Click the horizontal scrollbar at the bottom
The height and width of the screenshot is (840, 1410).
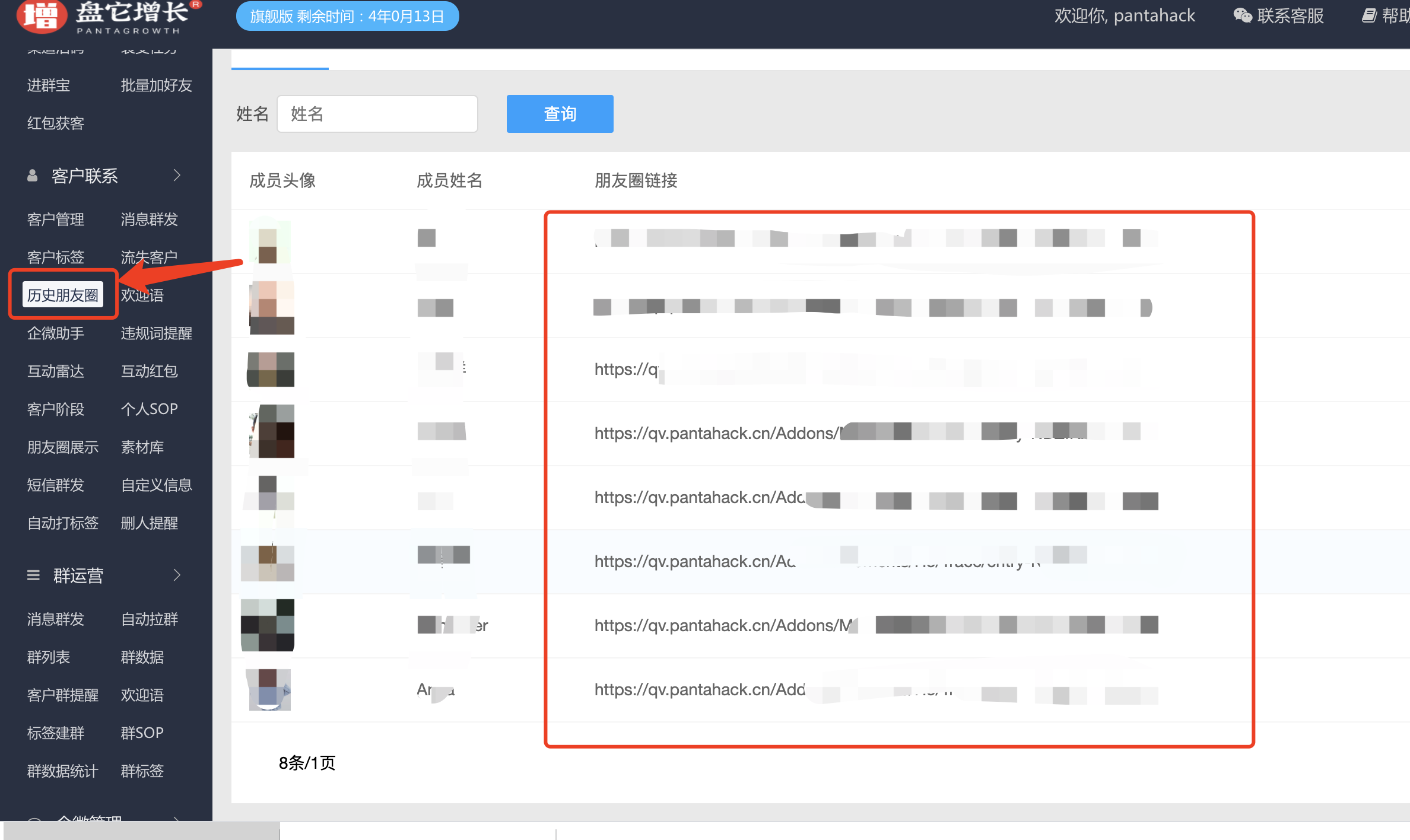pyautogui.click(x=142, y=831)
